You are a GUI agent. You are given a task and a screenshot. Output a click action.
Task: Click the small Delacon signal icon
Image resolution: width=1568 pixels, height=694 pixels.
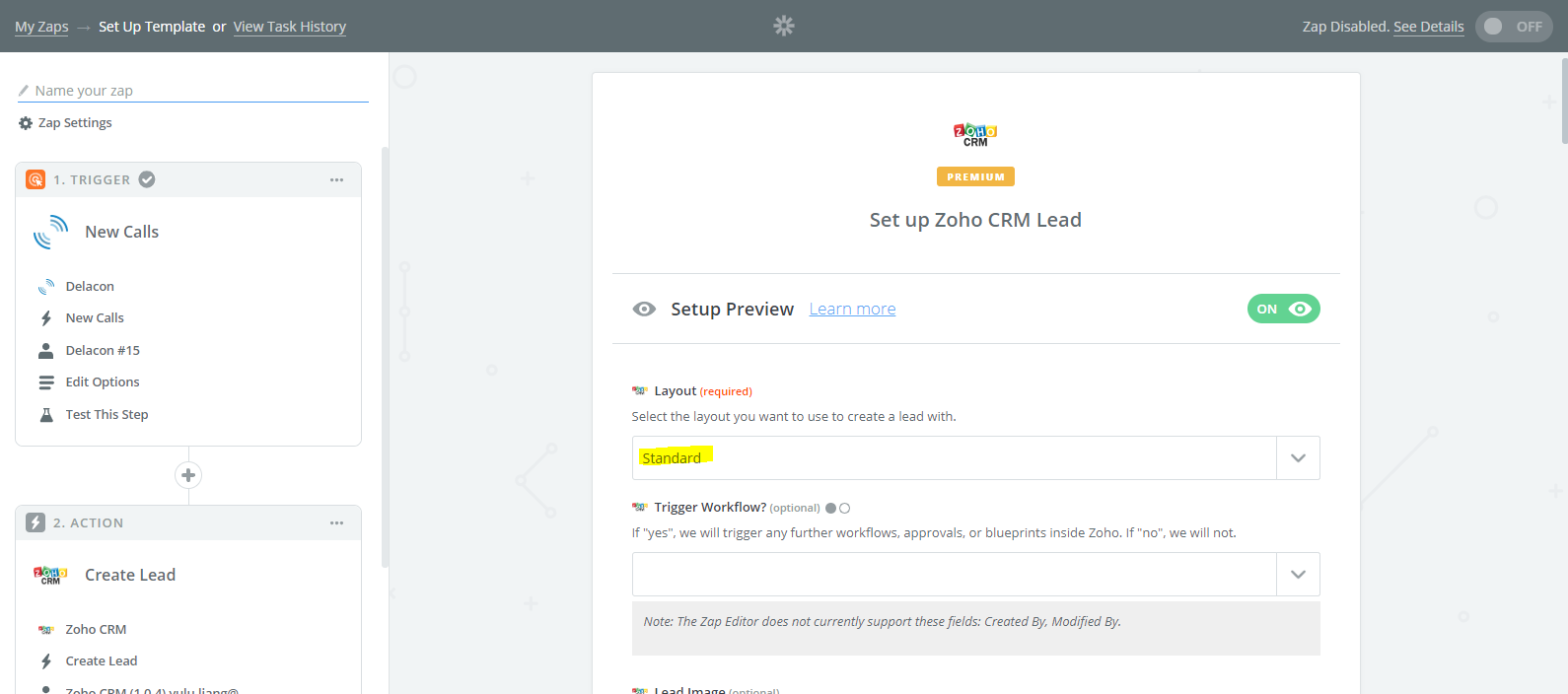(x=46, y=287)
